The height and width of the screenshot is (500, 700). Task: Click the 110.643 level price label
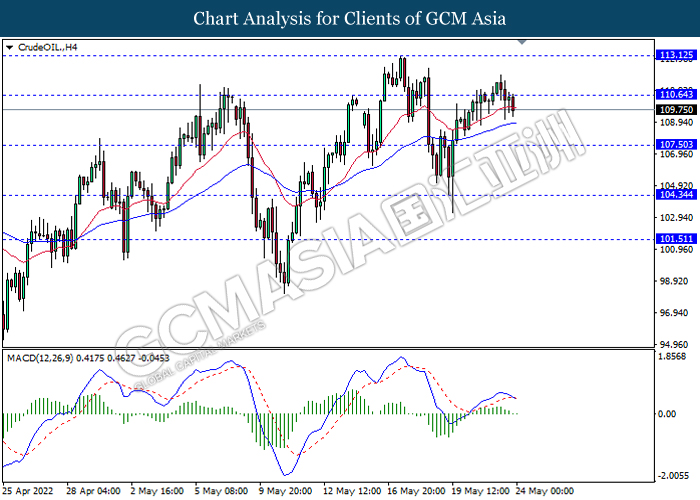[676, 94]
